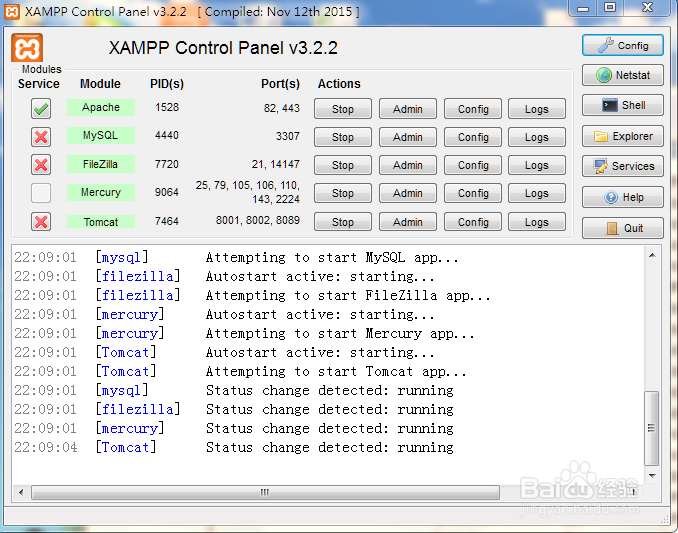Viewport: 678px width, 533px height.
Task: Click the title bar XAMPP icon
Action: 12,12
